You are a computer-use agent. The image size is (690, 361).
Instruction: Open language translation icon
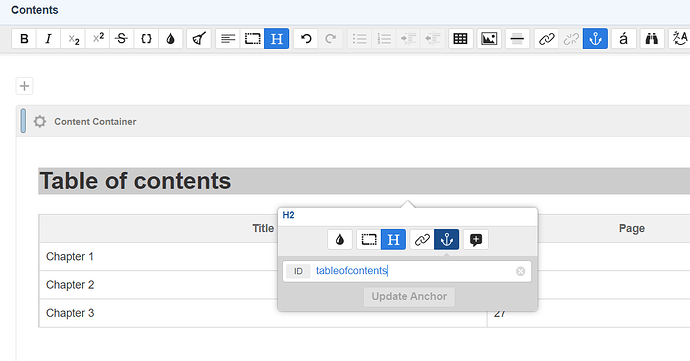click(679, 39)
